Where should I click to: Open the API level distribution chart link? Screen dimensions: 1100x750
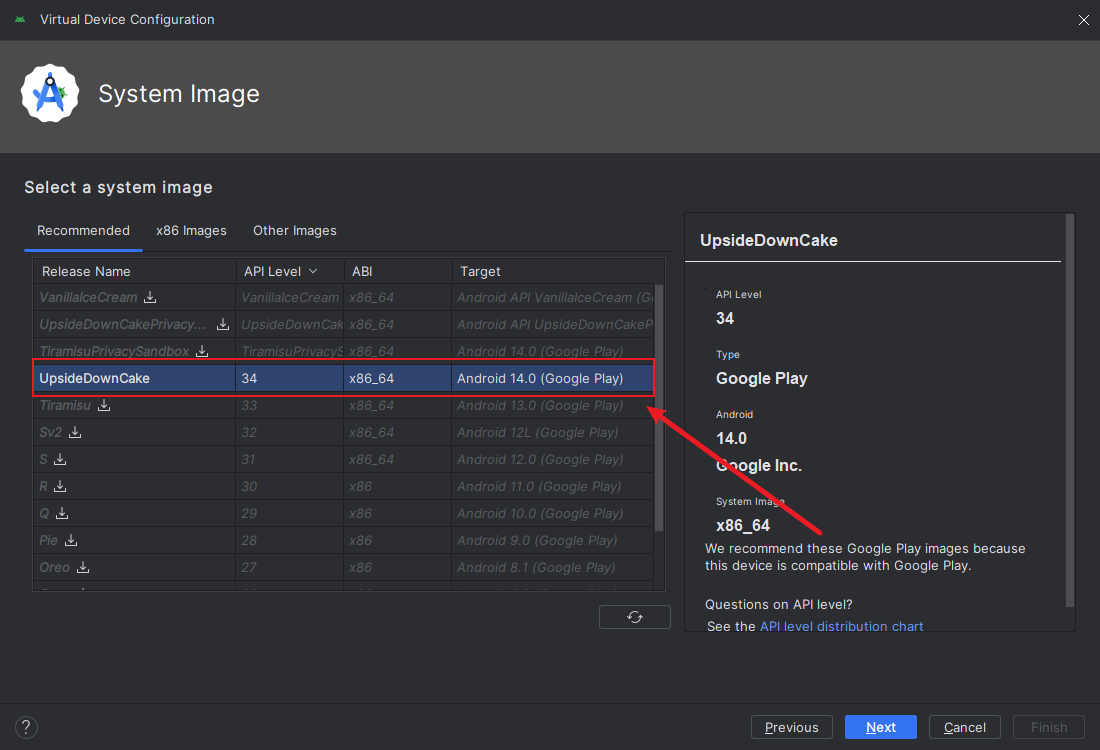[x=841, y=626]
